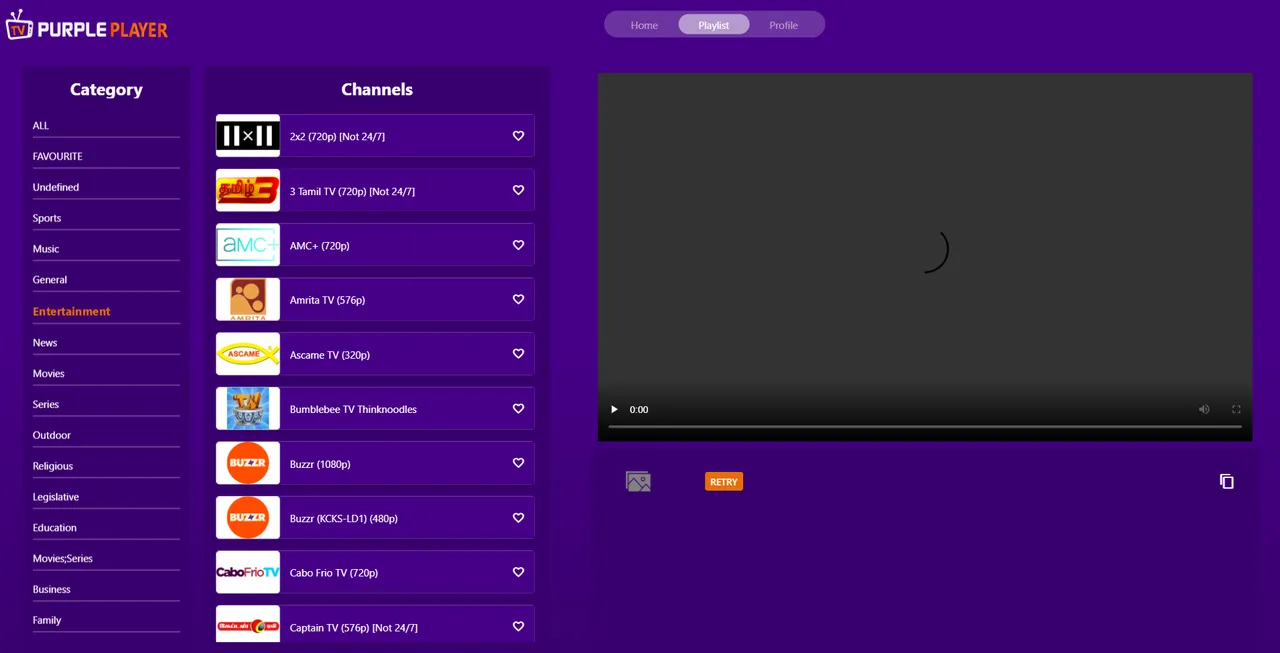
Task: Click the RETRY button
Action: [x=723, y=481]
